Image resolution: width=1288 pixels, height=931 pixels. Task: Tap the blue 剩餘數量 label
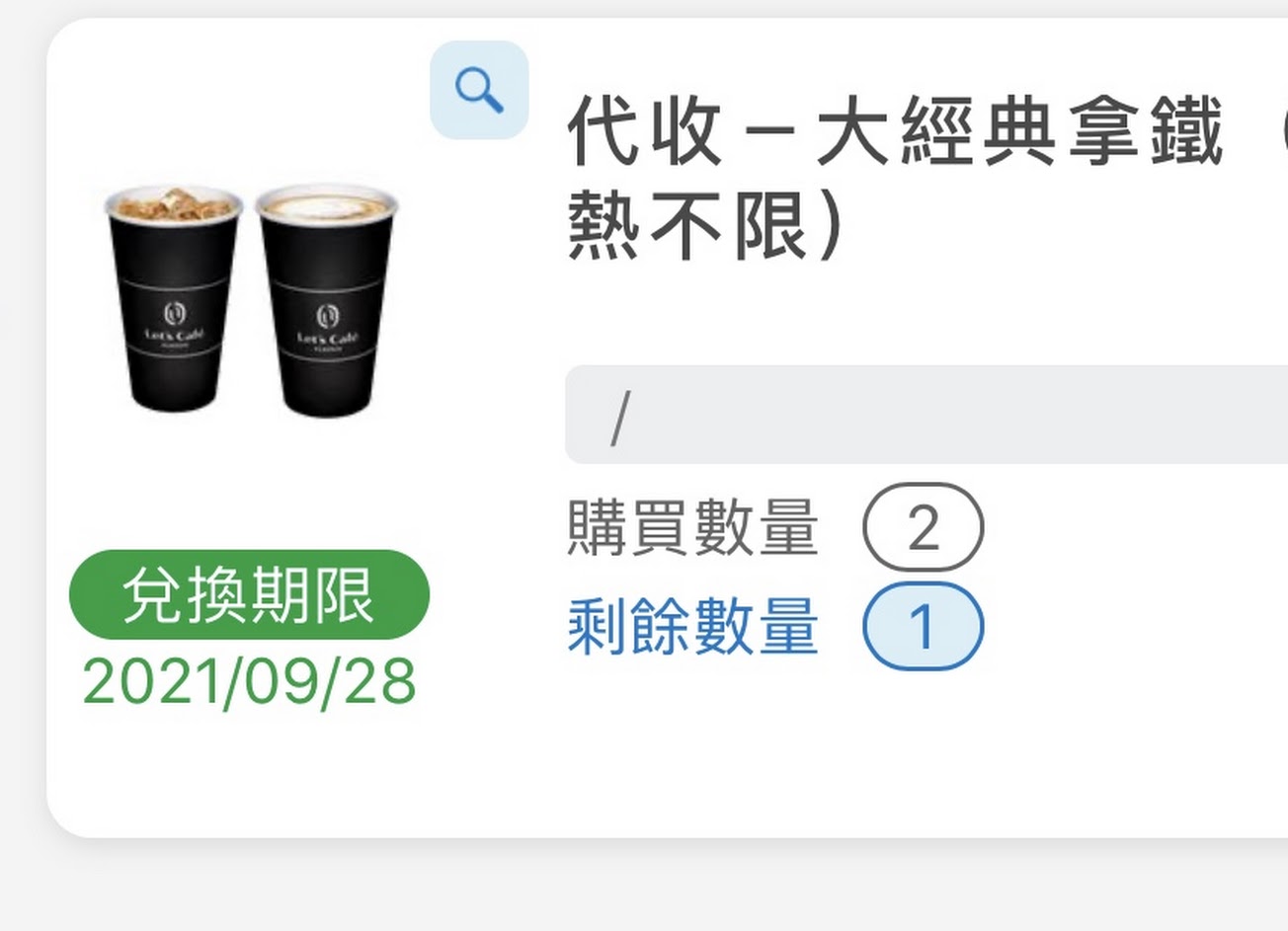point(693,627)
